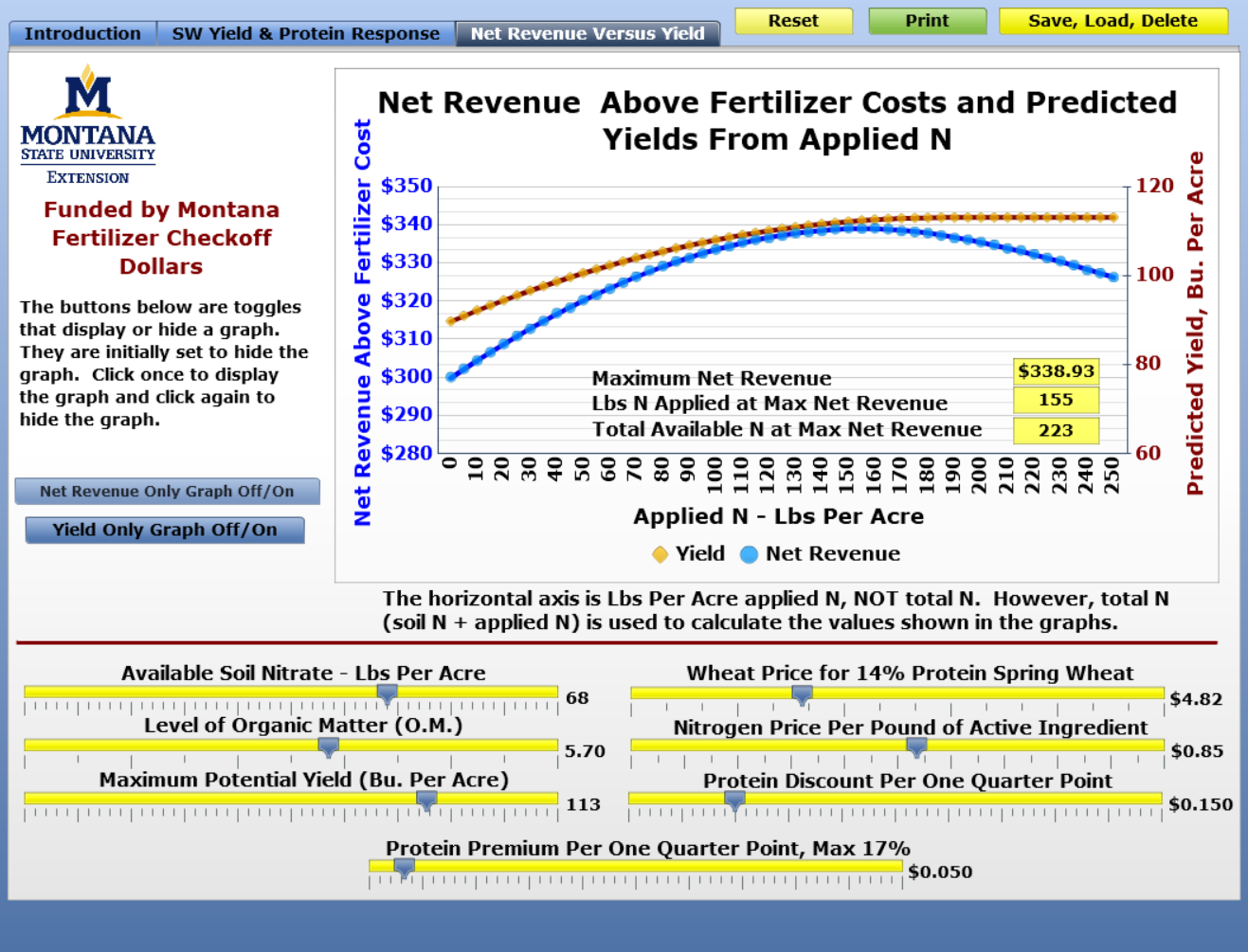Viewport: 1248px width, 952px height.
Task: Click the Lbs N Applied value 155
Action: click(1056, 400)
